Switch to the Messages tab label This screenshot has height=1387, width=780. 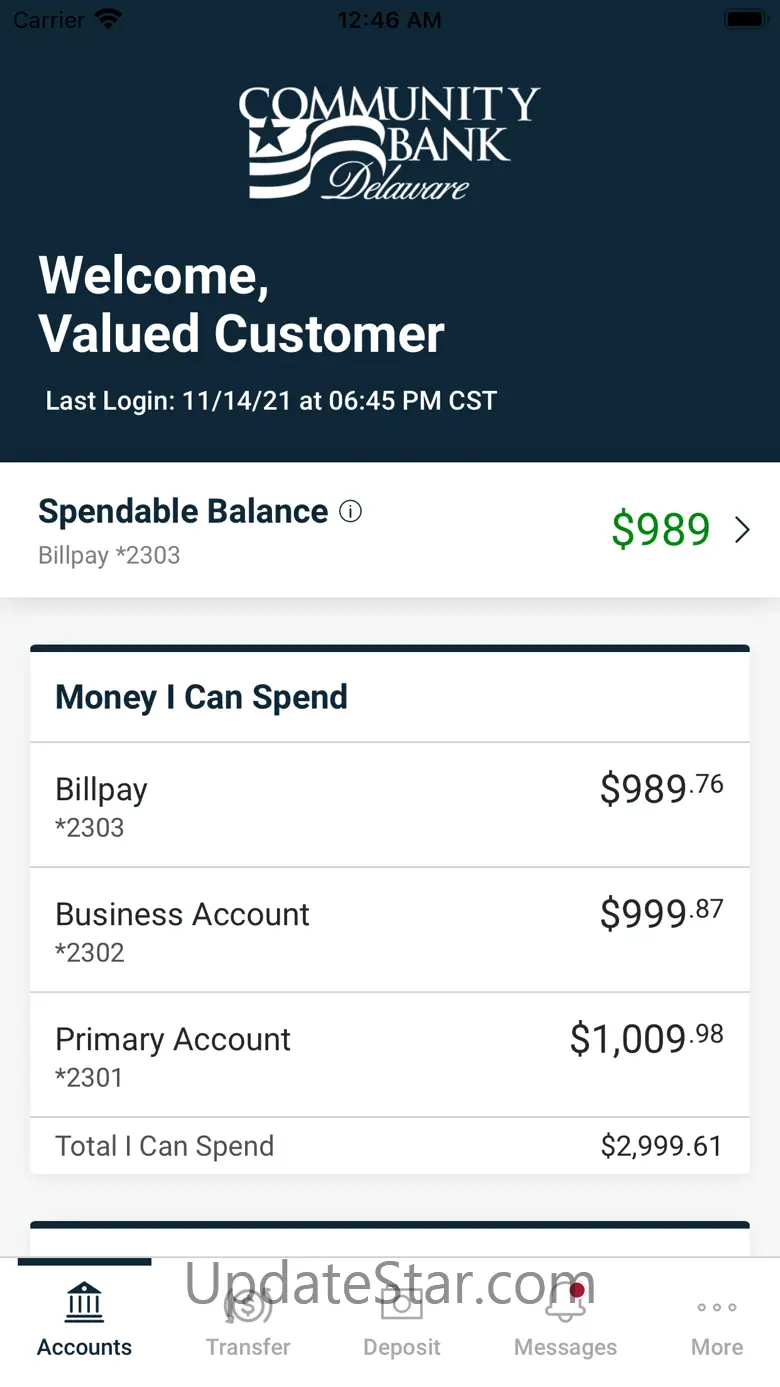(565, 1347)
